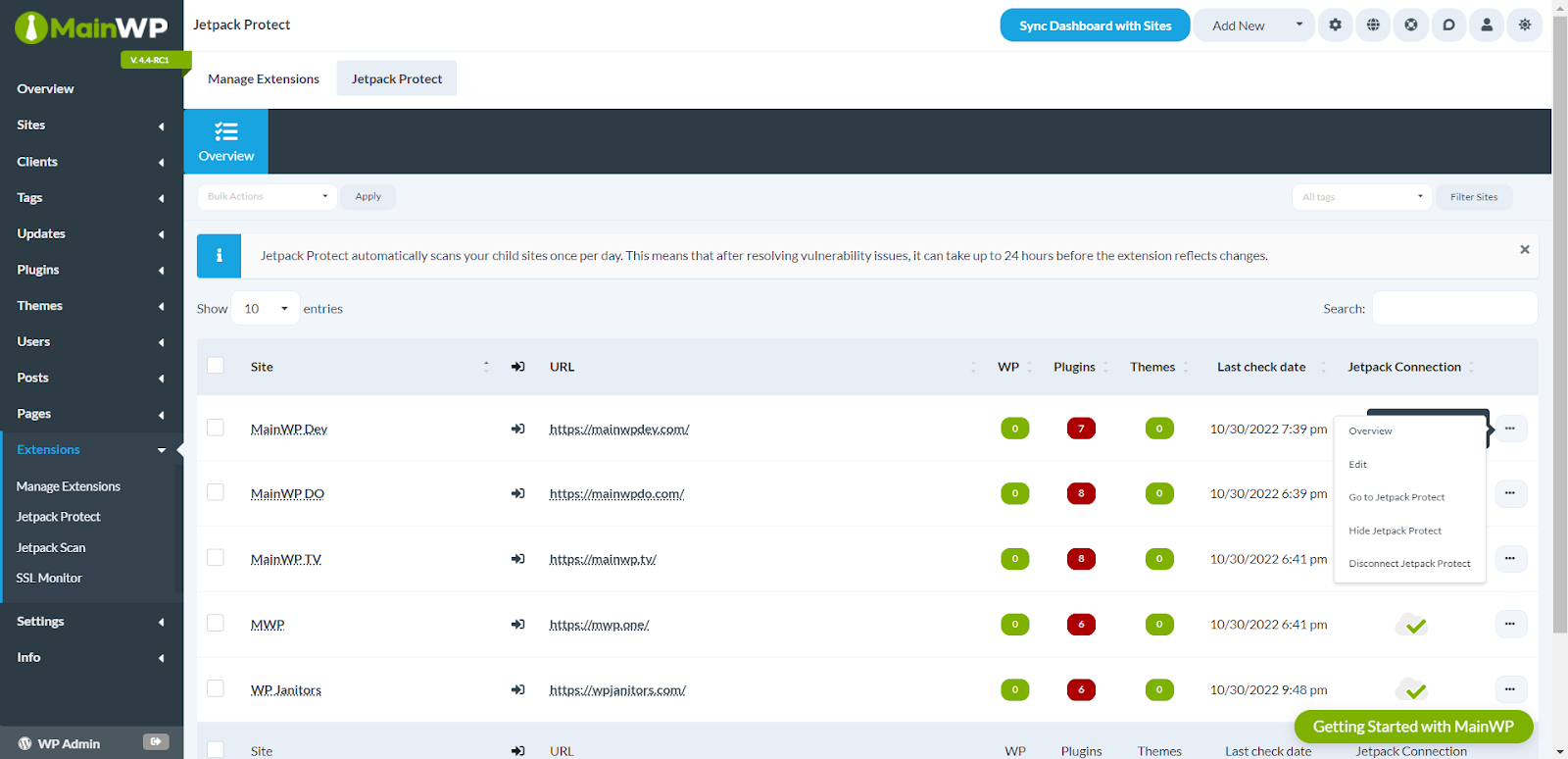
Task: Open ellipsis actions menu for MainWP DO
Action: click(1510, 493)
